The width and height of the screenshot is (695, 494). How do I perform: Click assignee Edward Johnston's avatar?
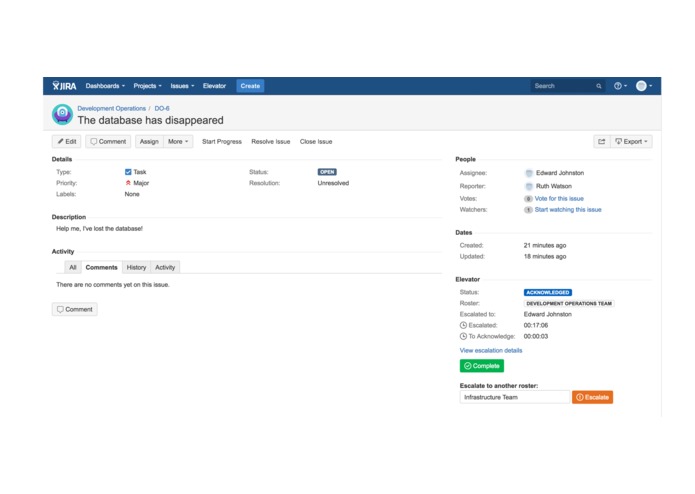click(529, 173)
